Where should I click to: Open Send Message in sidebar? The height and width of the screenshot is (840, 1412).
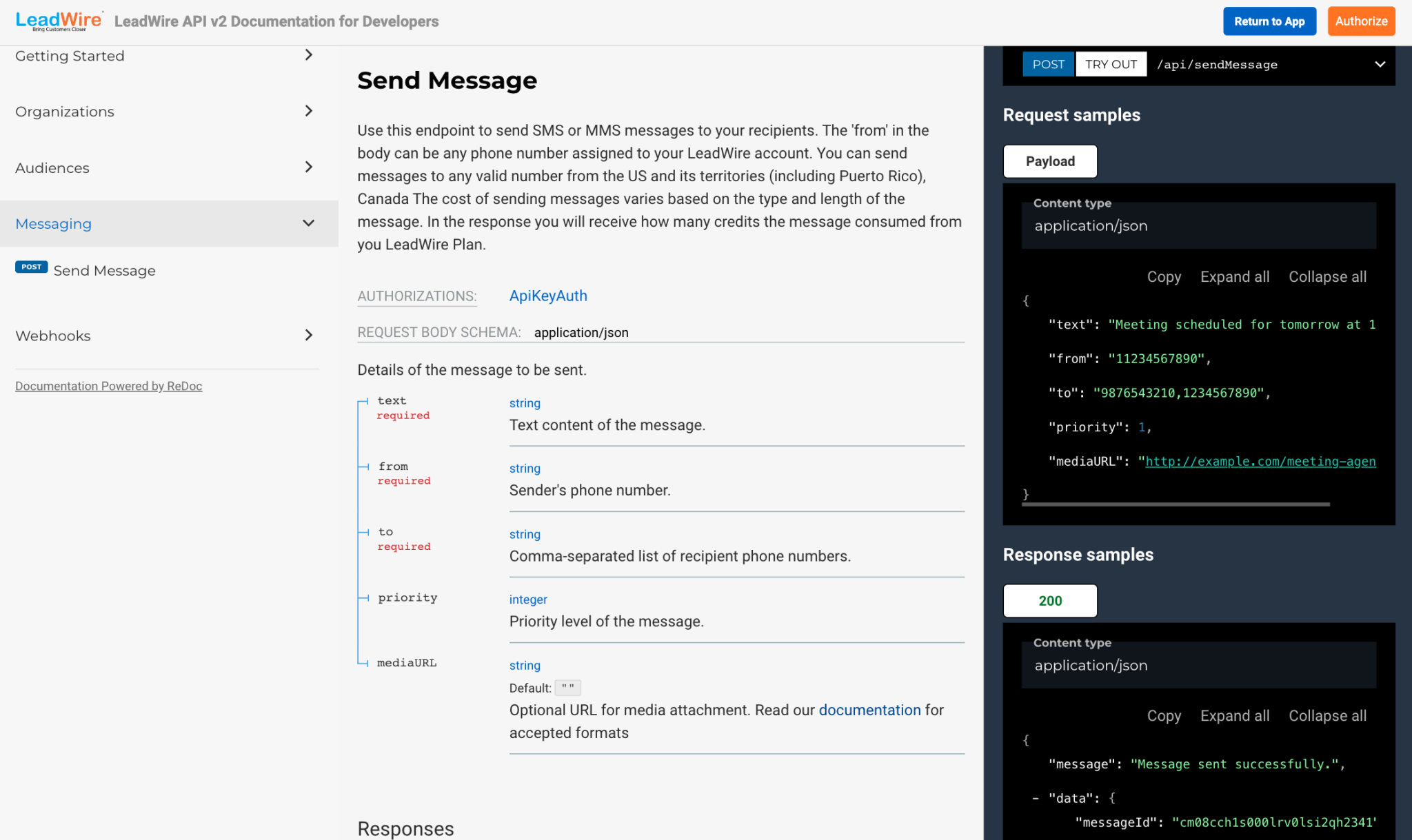(105, 270)
